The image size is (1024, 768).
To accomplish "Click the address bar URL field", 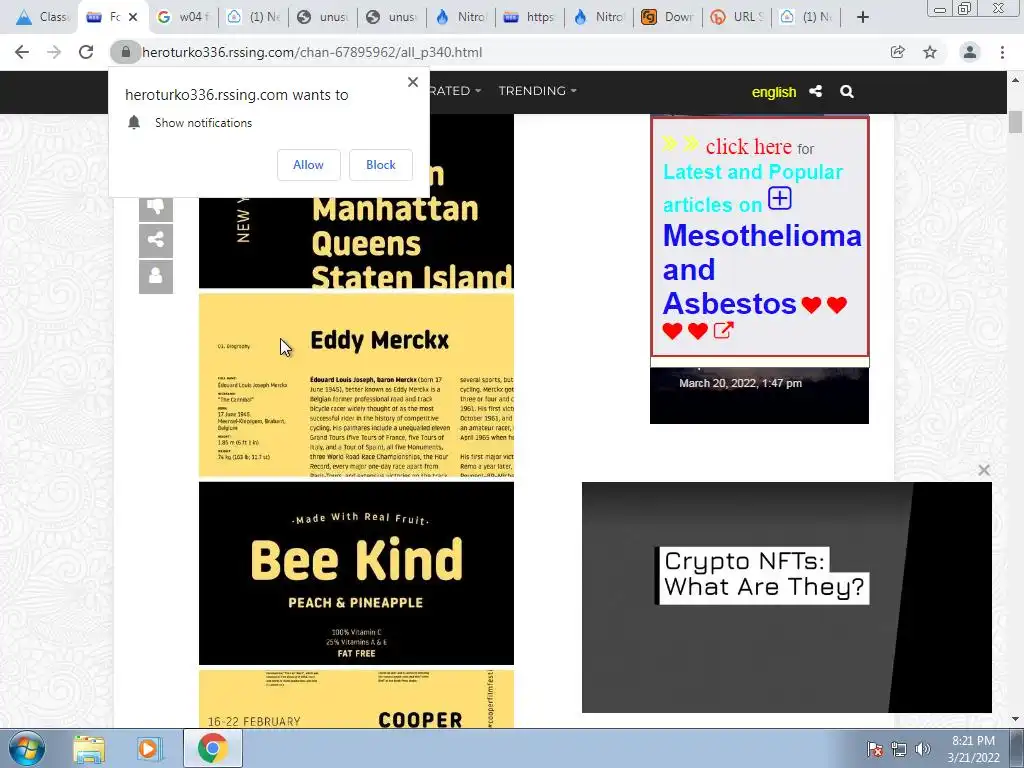I will pos(509,52).
